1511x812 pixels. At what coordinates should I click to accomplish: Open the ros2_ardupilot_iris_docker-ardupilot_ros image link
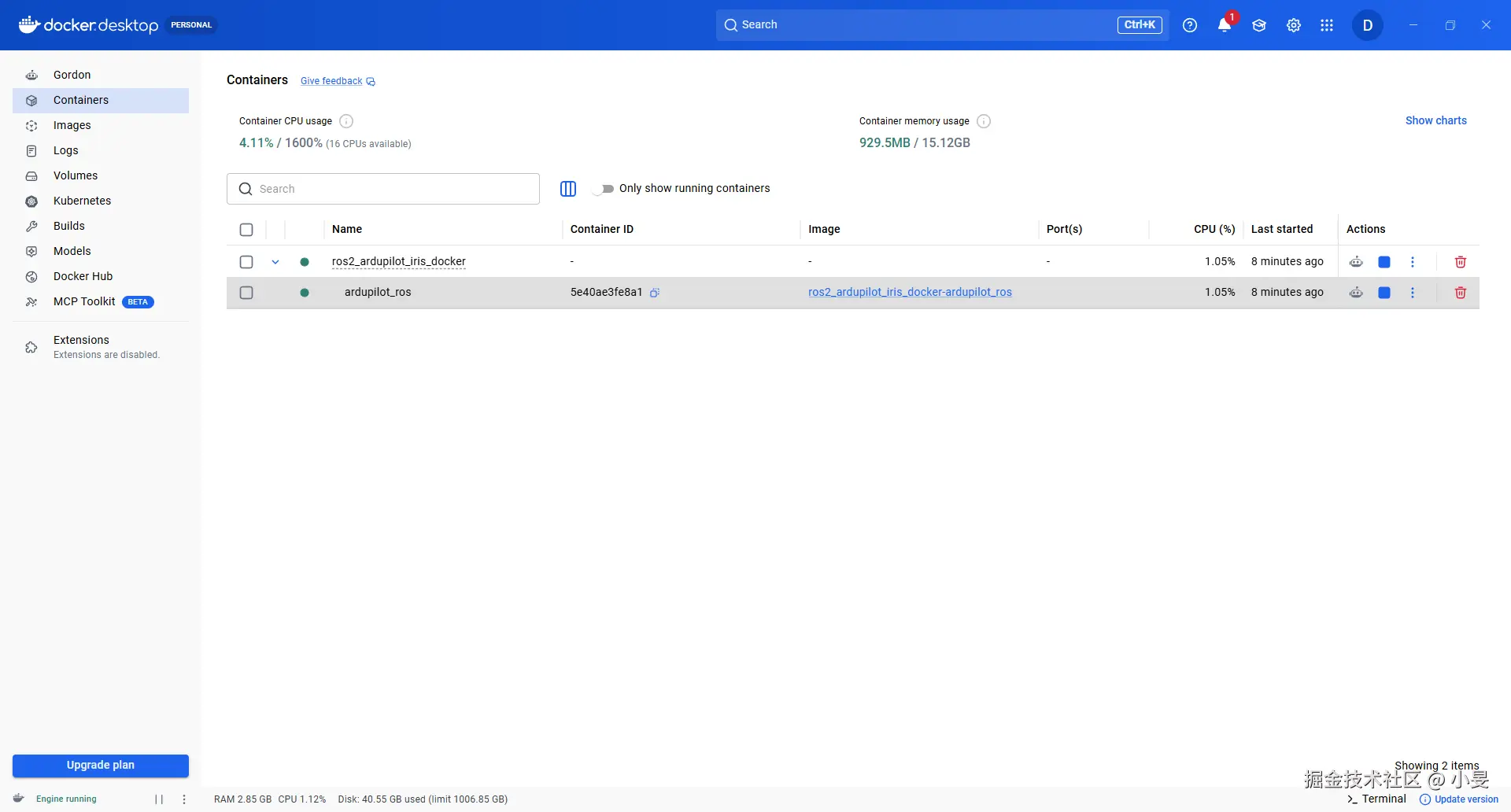[x=910, y=292]
